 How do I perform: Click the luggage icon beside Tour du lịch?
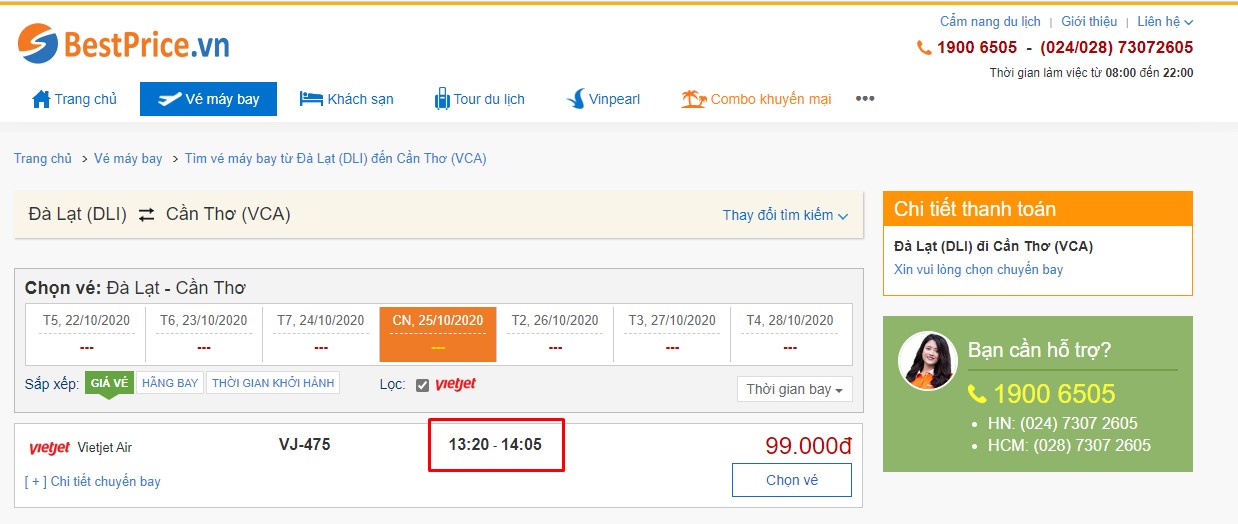[x=442, y=99]
